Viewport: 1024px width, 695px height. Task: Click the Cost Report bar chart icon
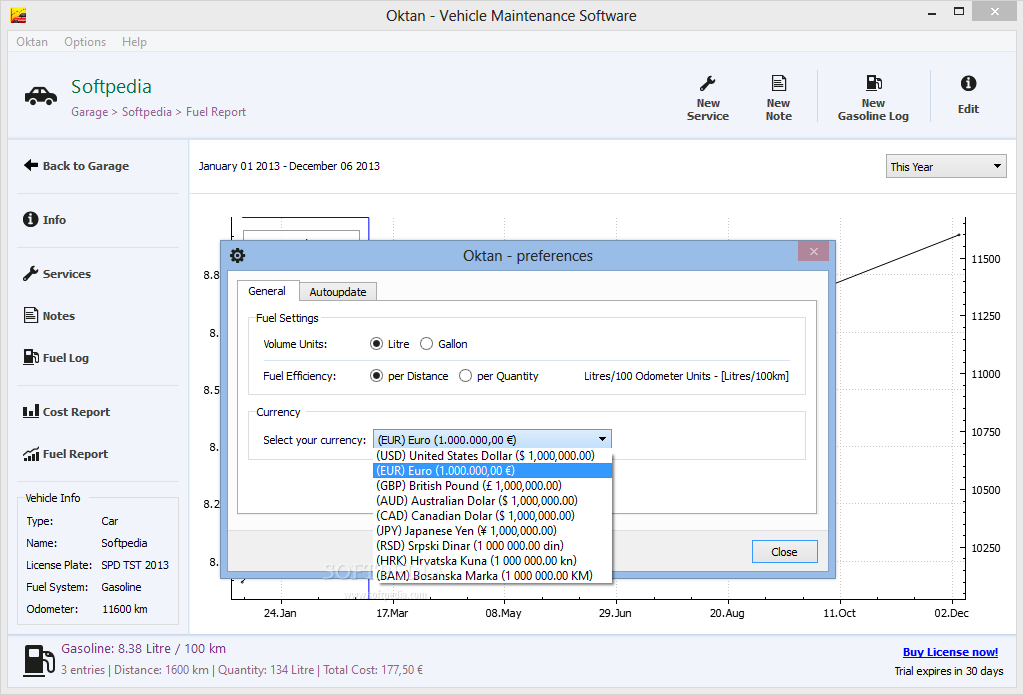(x=31, y=412)
